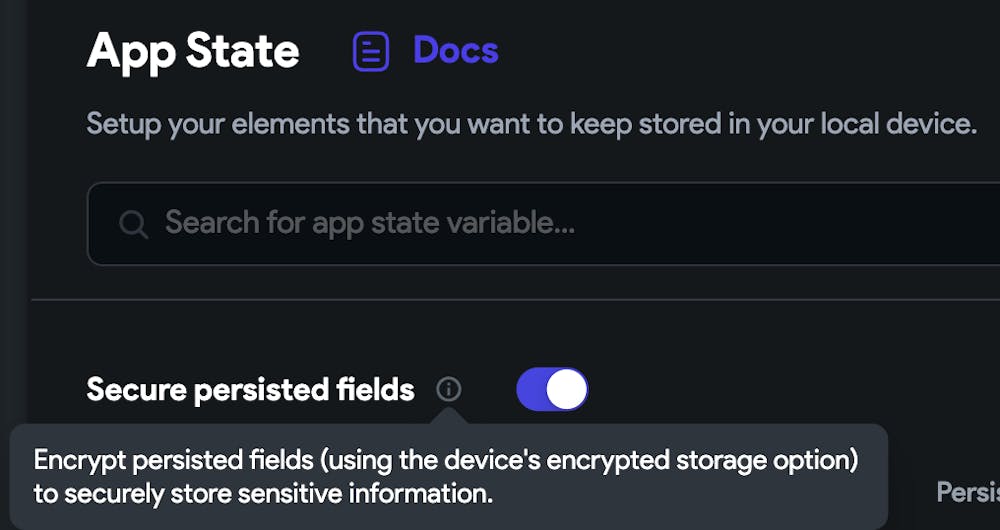Click the "to securely store sensitive information" tooltip line
The width and height of the screenshot is (1000, 530).
(x=264, y=494)
